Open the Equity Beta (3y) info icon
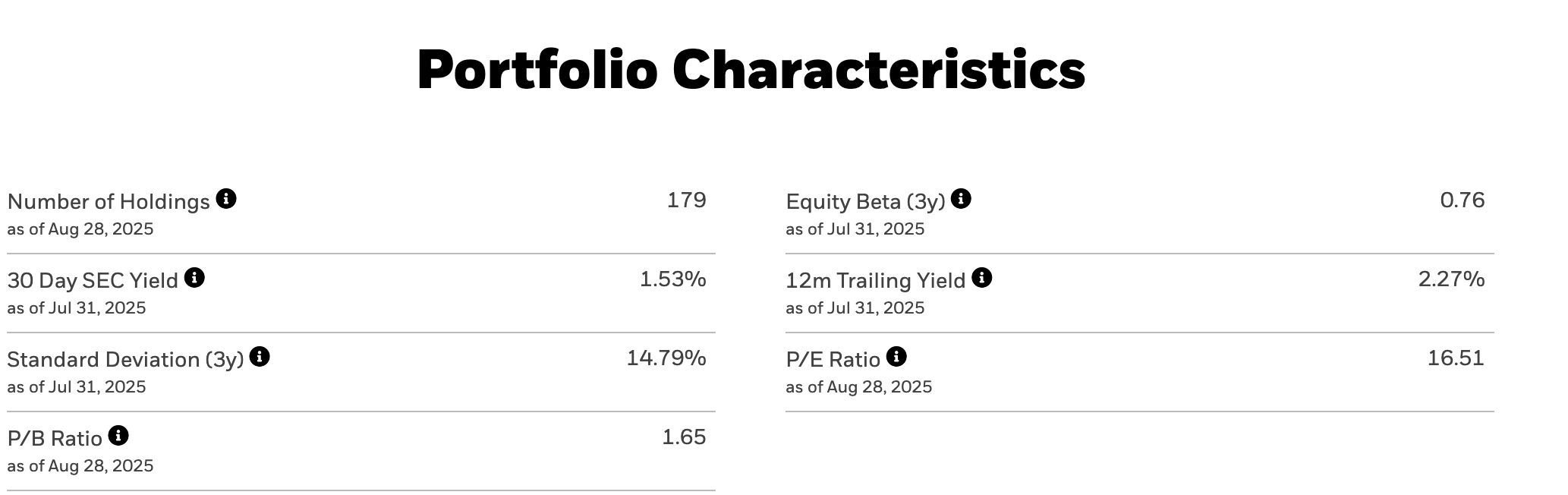 (x=961, y=199)
